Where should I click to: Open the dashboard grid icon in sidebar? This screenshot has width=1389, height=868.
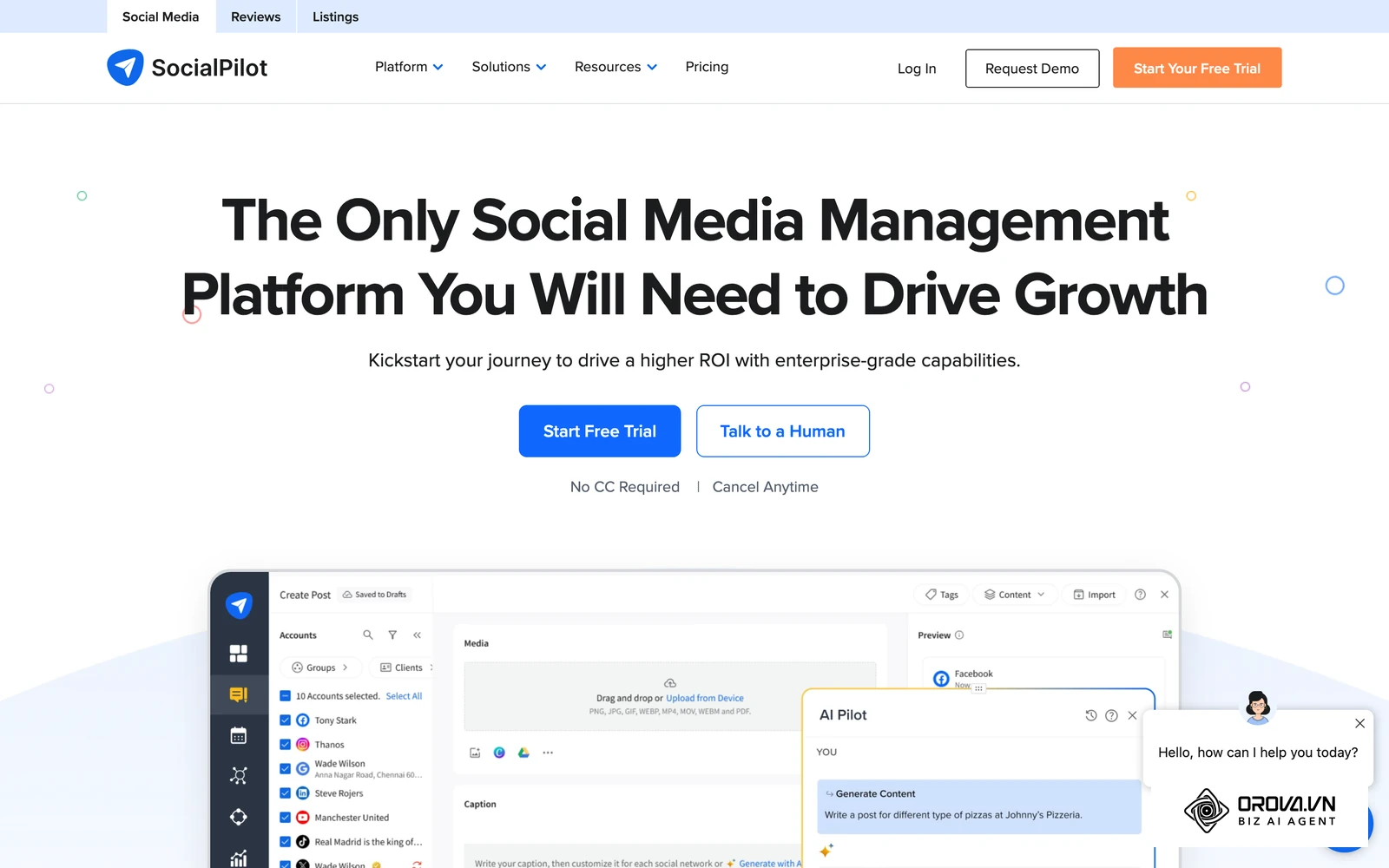pos(239,654)
